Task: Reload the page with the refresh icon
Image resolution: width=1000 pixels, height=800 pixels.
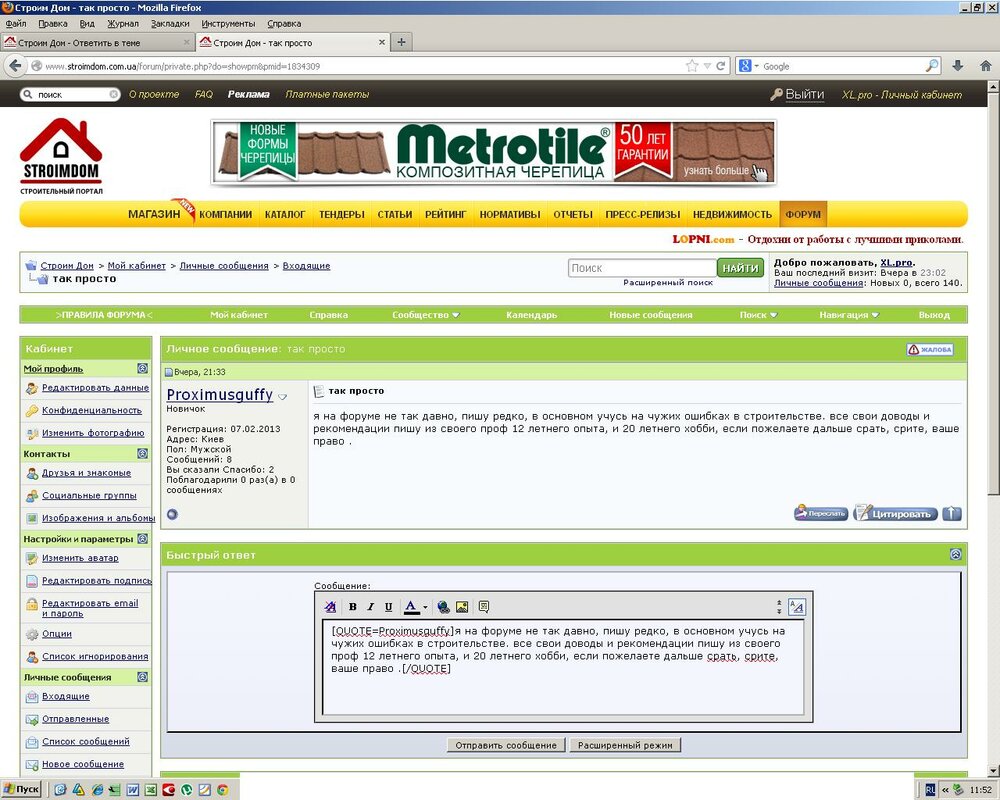Action: (721, 66)
